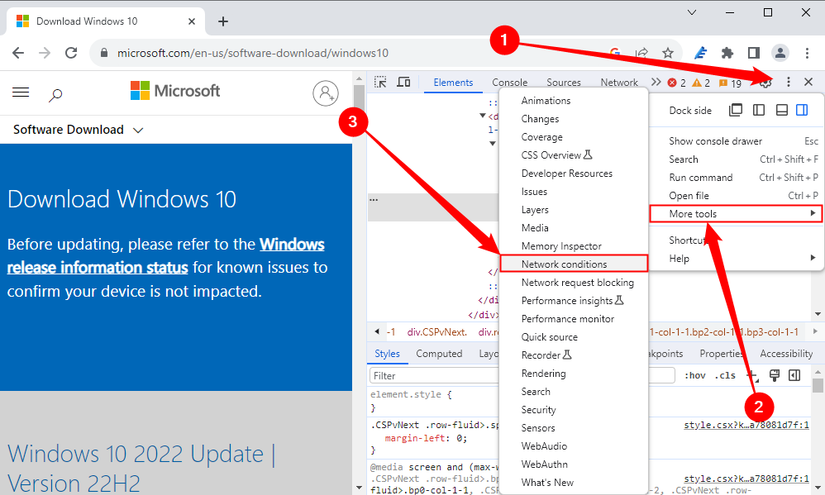The image size is (825, 495).
Task: Click the address bar URL
Action: click(x=253, y=53)
